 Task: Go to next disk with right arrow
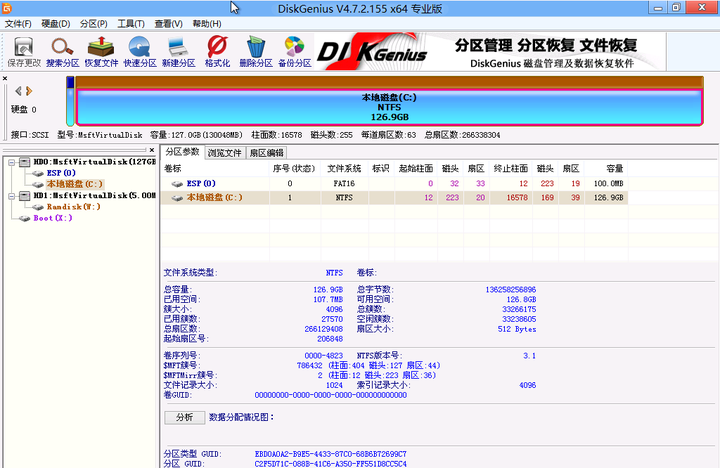[x=29, y=91]
